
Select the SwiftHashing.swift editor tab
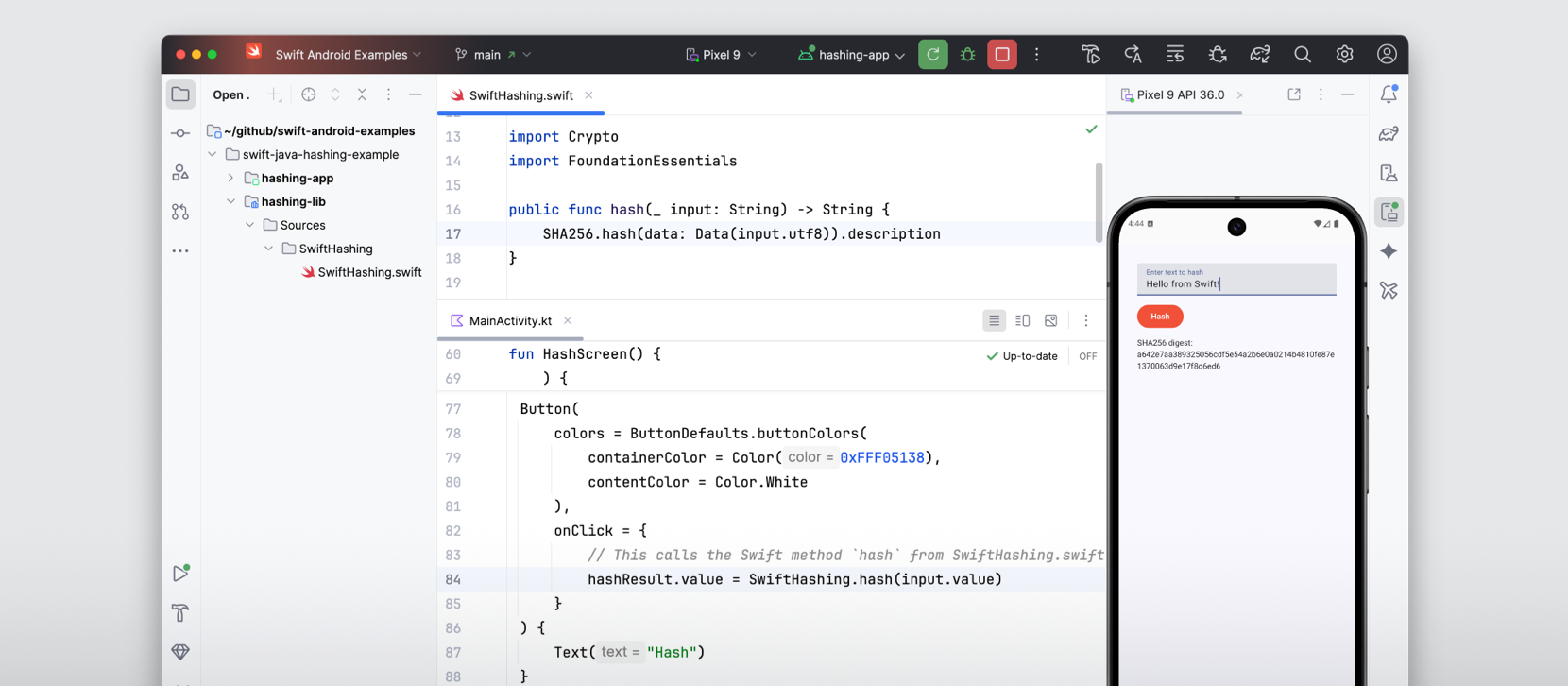520,95
